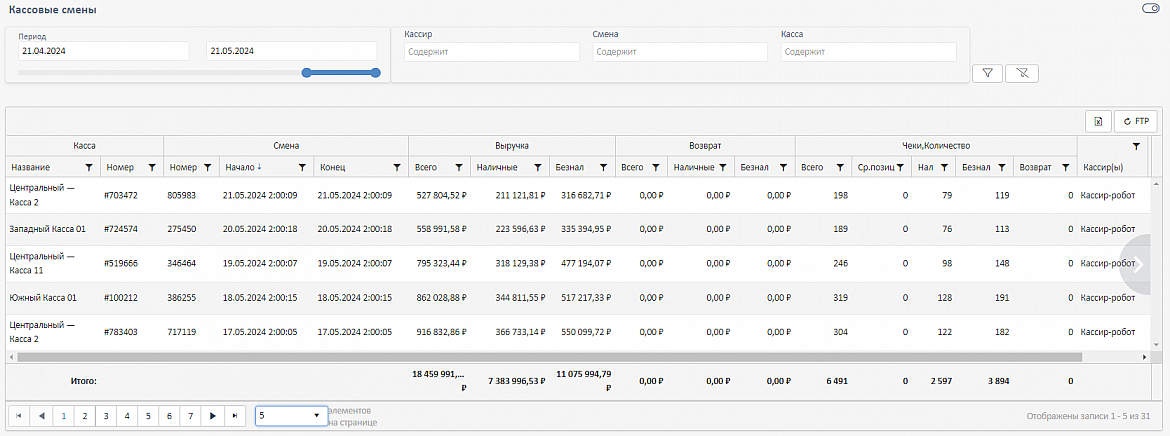Go to first page of results
1170x436 pixels.
point(19,416)
